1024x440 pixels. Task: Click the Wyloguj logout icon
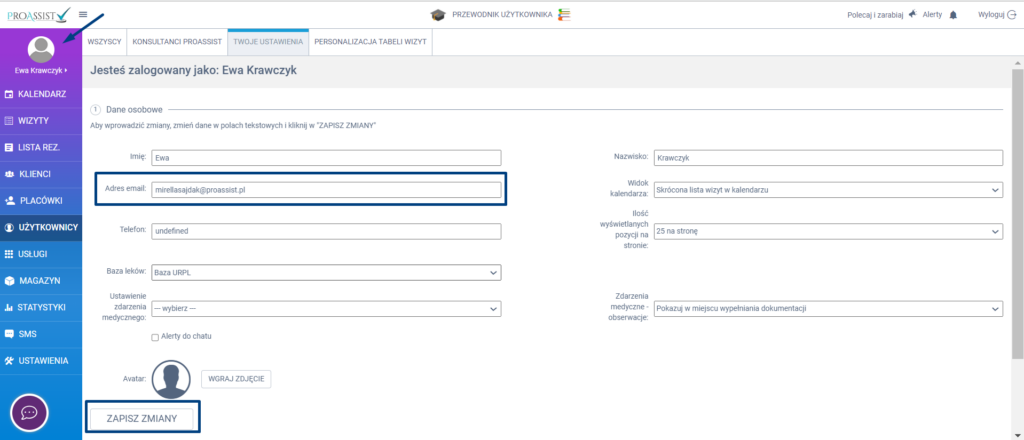[1011, 15]
